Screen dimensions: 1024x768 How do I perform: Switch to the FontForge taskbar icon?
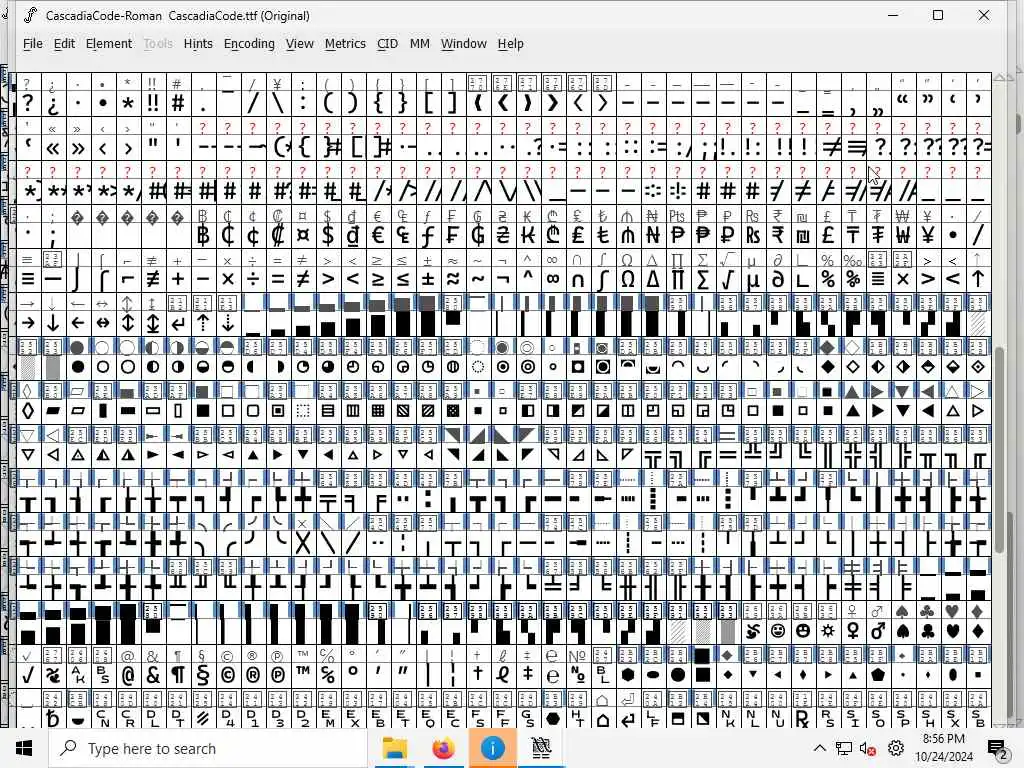541,748
